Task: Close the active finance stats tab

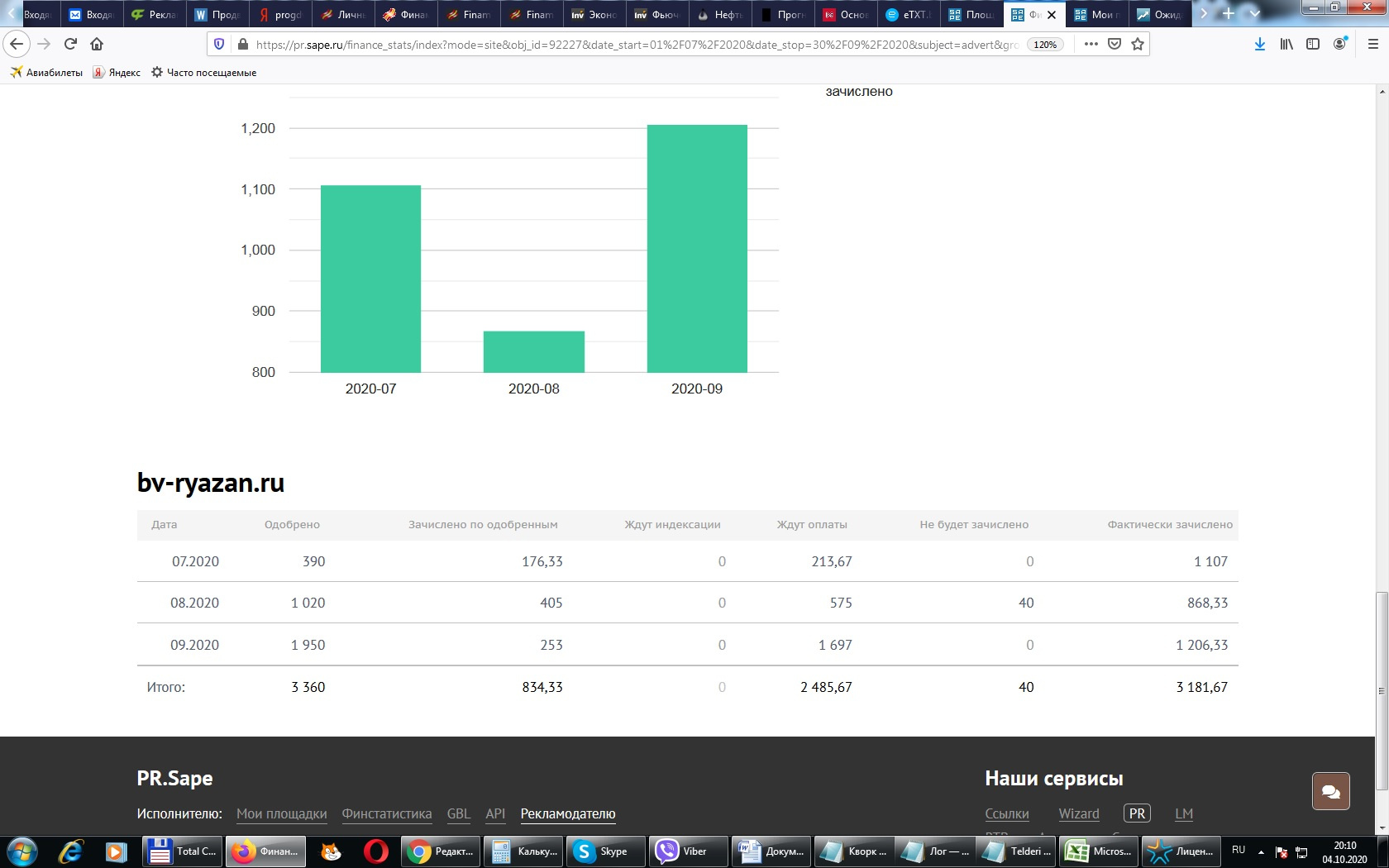Action: [1052, 15]
